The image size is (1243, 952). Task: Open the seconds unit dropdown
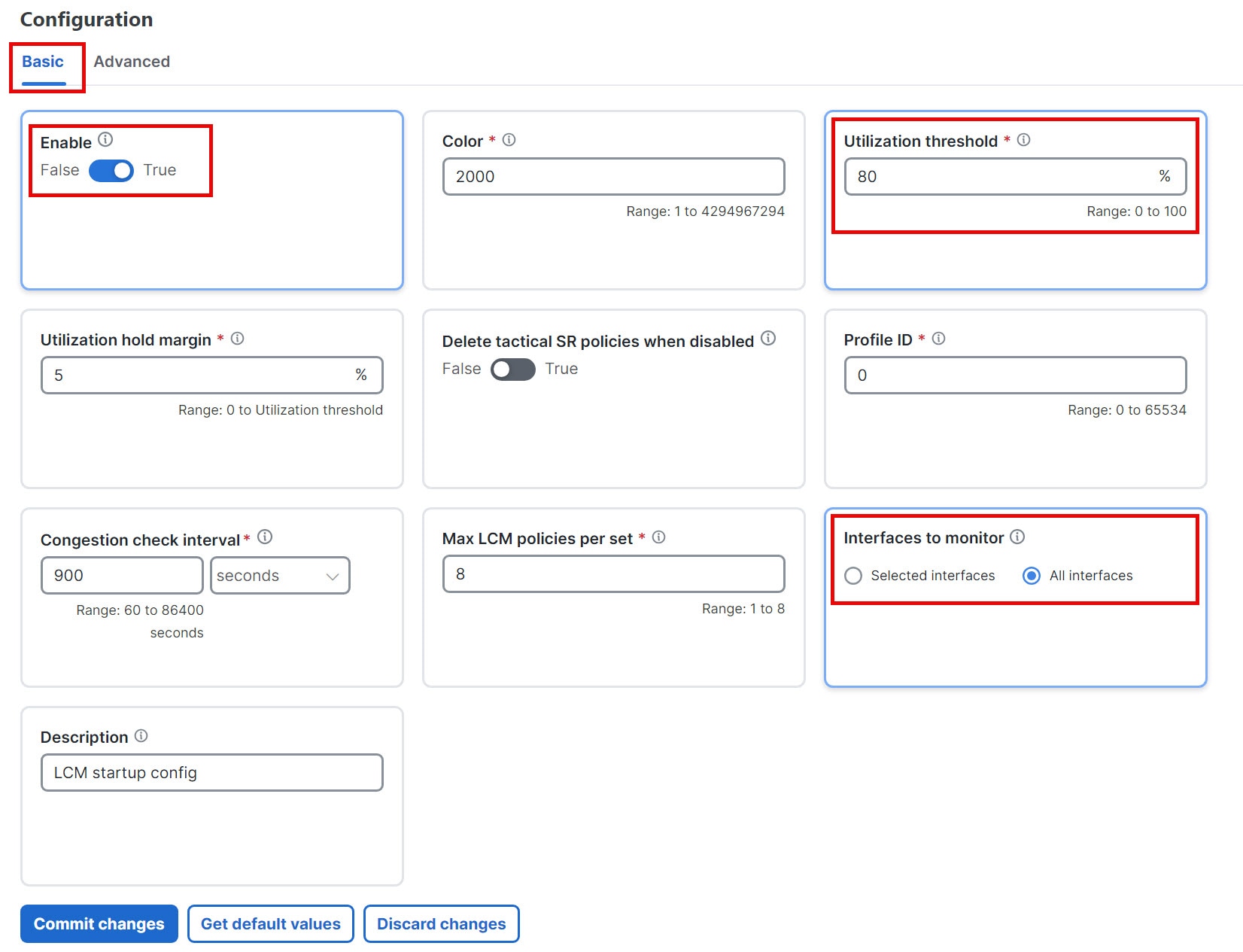coord(280,575)
